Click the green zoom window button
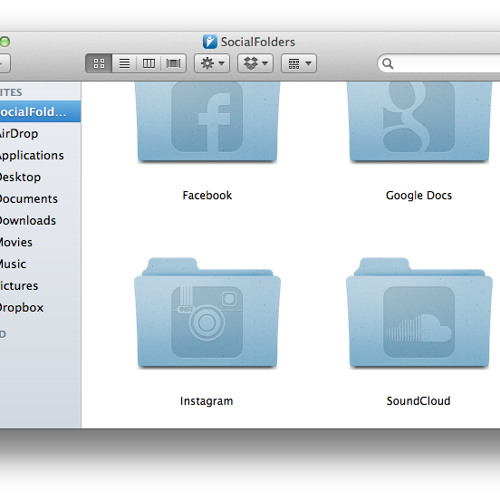500x500 pixels. (5, 42)
